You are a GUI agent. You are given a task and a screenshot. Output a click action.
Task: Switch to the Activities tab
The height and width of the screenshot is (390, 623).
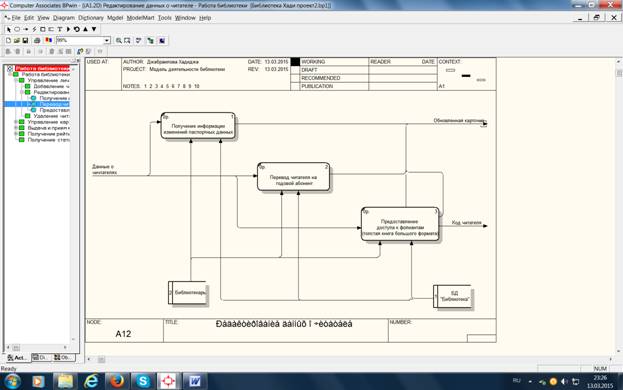tap(17, 358)
